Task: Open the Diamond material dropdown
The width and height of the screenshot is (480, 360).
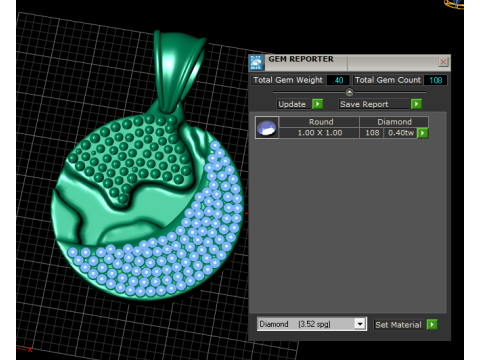Action: 360,324
